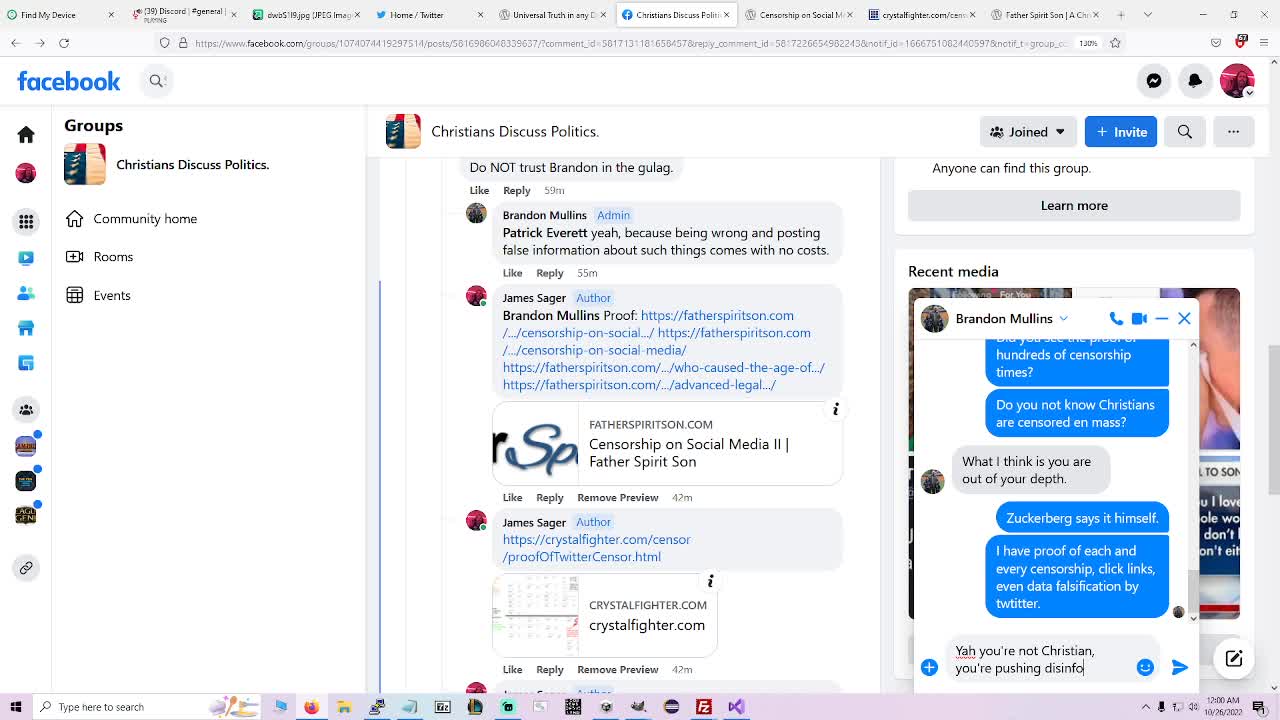
Task: Open Visual Studio from the taskbar
Action: [x=736, y=707]
